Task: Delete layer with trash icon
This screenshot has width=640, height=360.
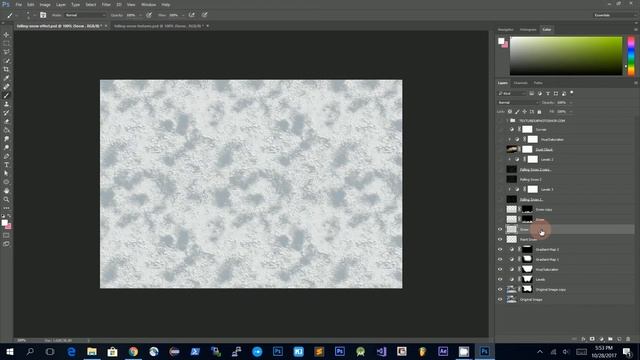Action: click(628, 339)
